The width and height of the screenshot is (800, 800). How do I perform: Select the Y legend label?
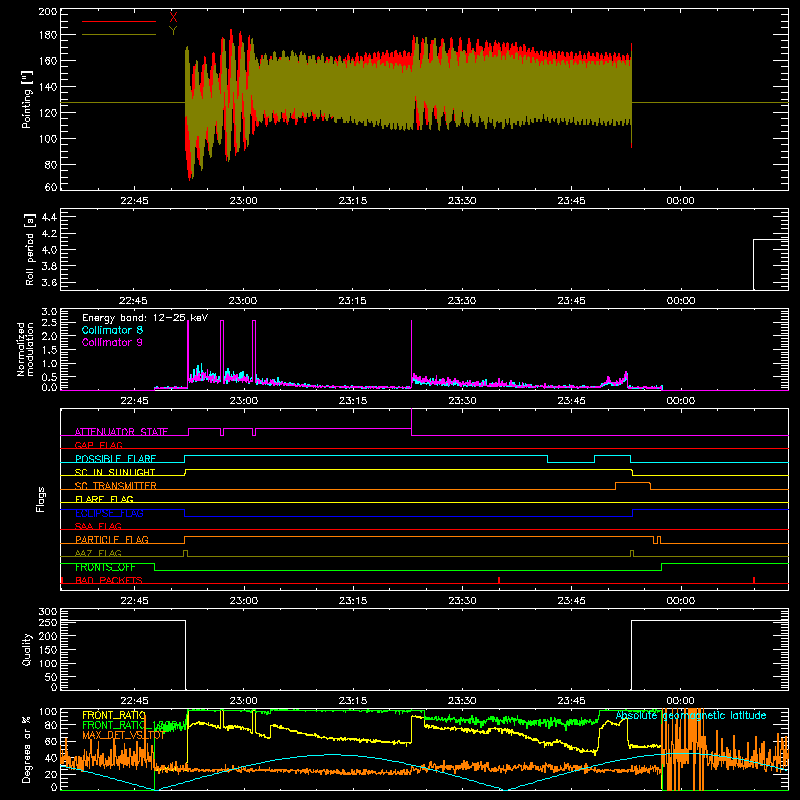point(173,31)
